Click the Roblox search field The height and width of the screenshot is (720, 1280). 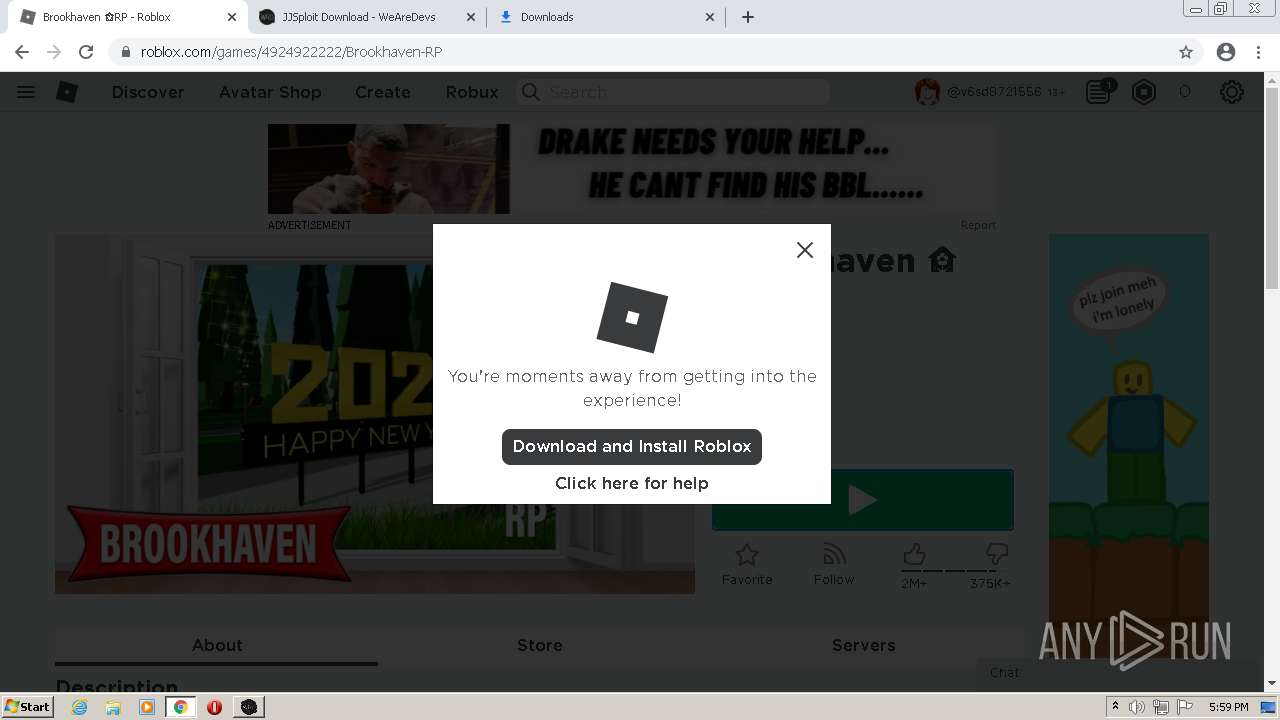coord(673,92)
